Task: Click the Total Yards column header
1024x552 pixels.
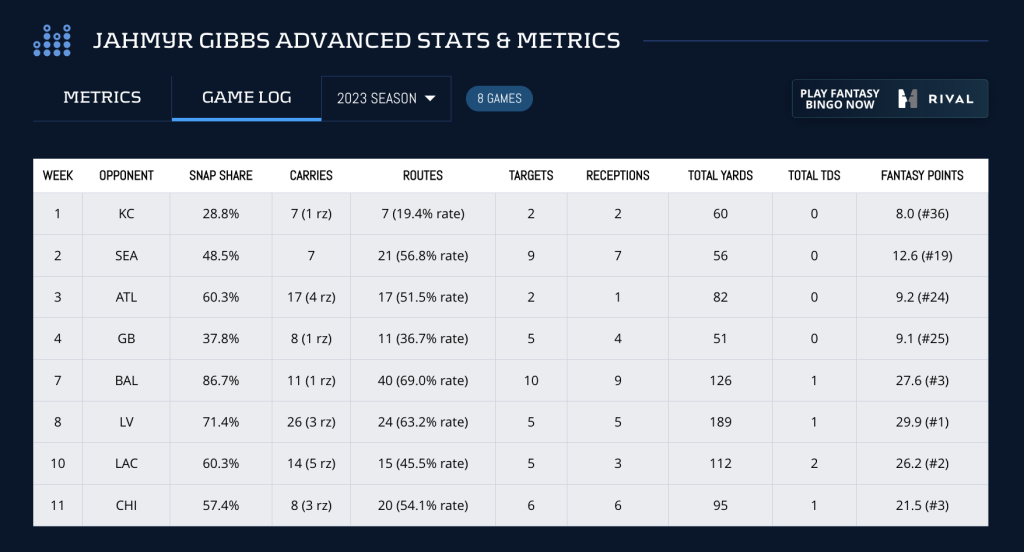Action: (x=720, y=175)
